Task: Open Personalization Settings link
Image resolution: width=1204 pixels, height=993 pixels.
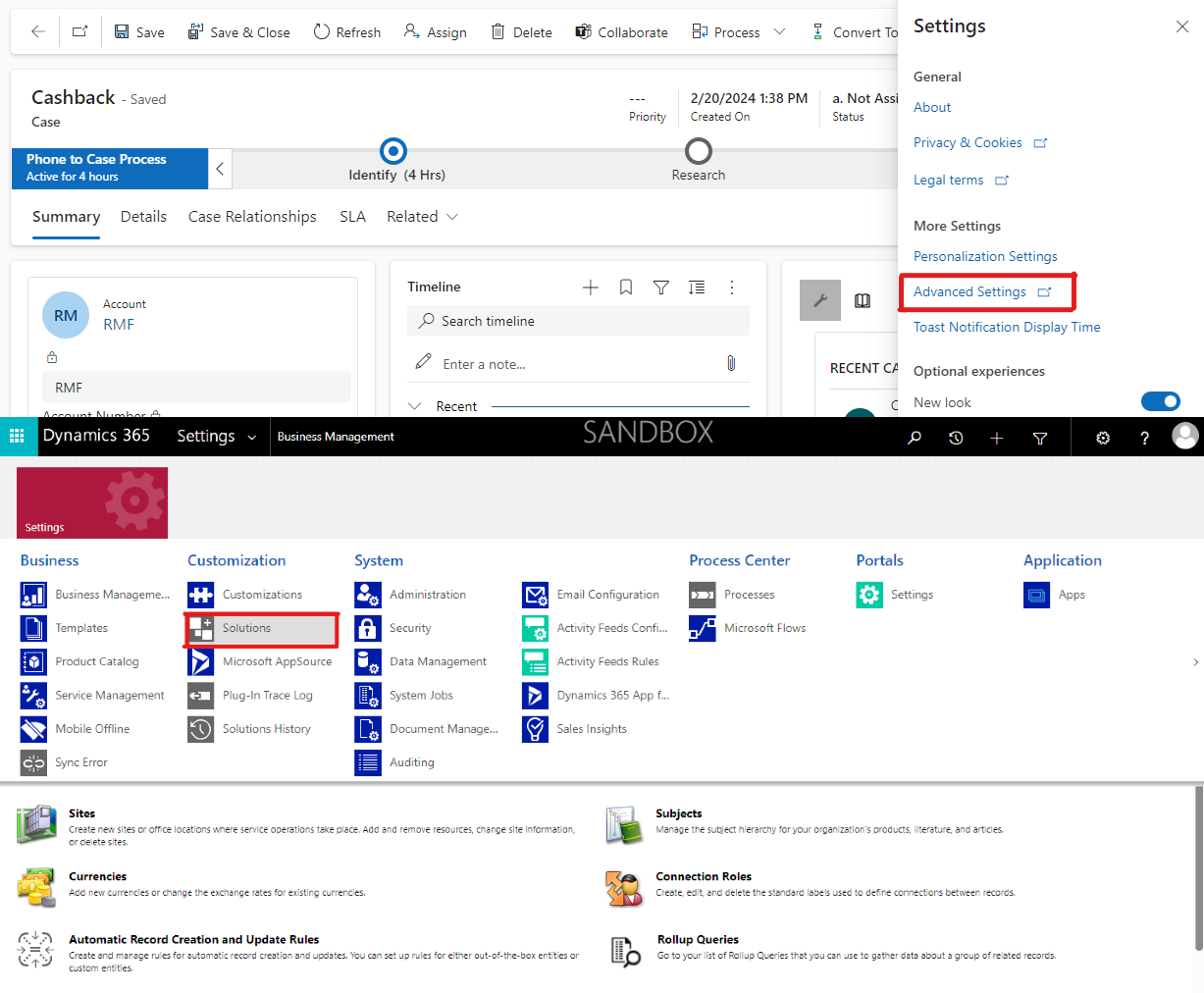Action: (985, 256)
